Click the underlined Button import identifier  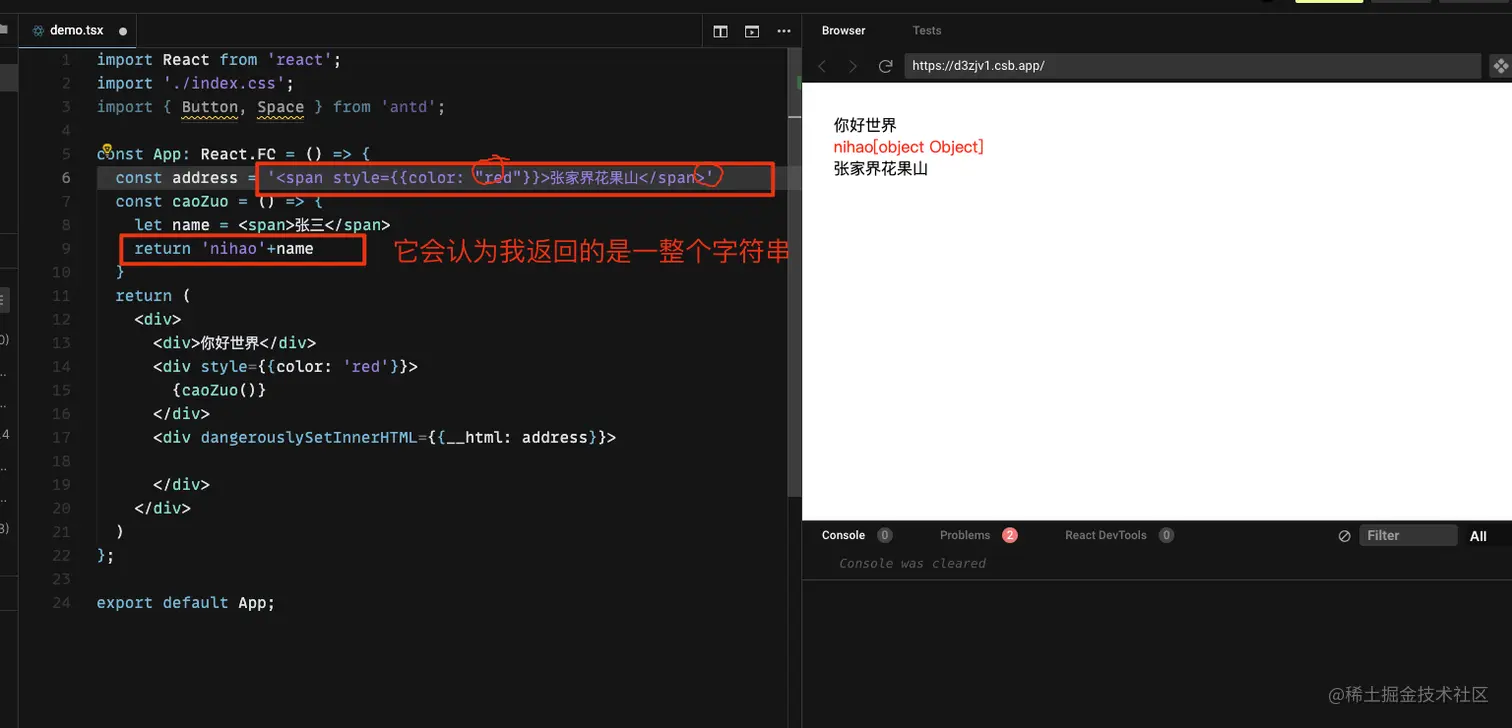coord(210,107)
